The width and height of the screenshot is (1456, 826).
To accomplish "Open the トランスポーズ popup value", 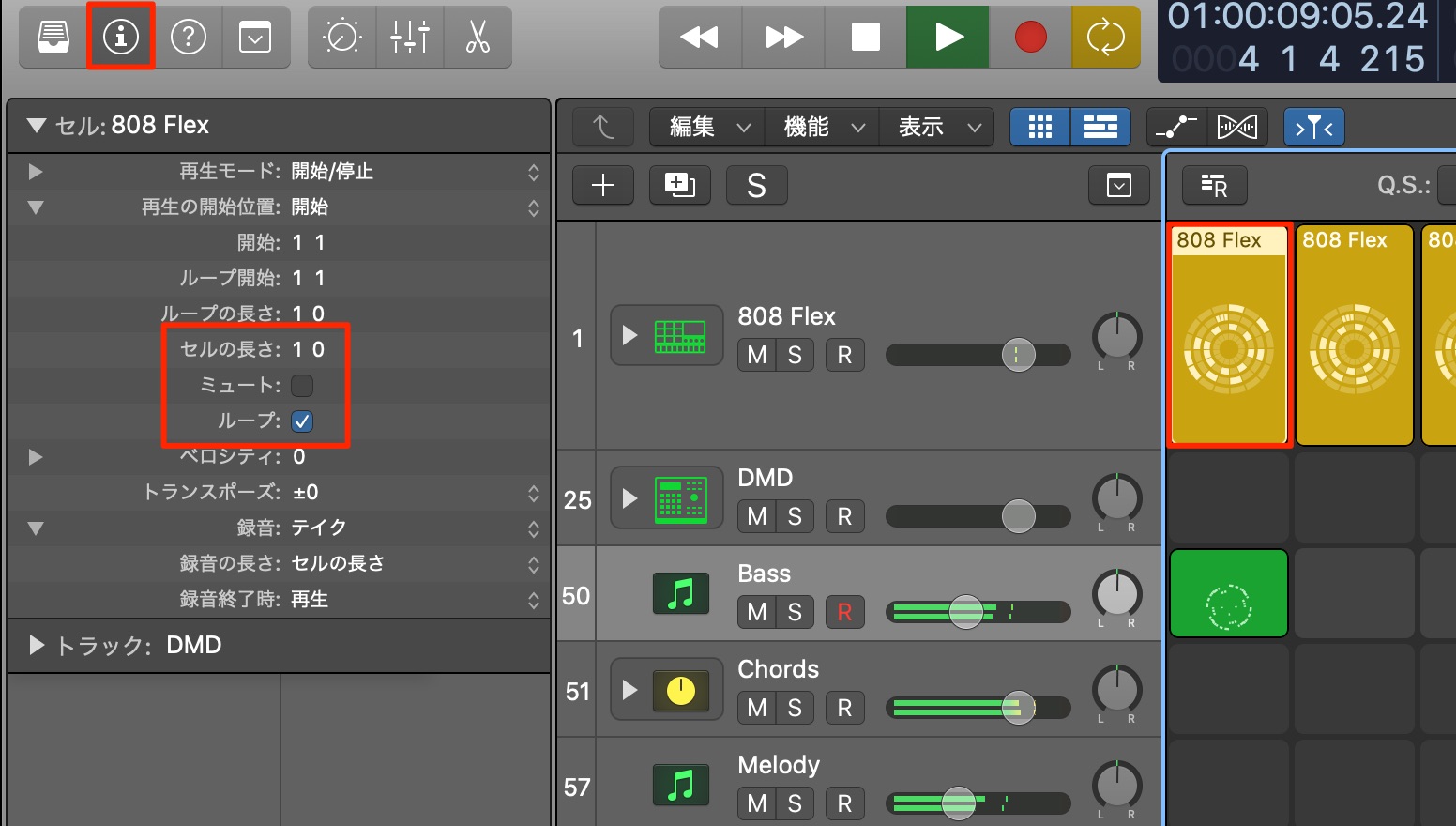I will tap(415, 493).
